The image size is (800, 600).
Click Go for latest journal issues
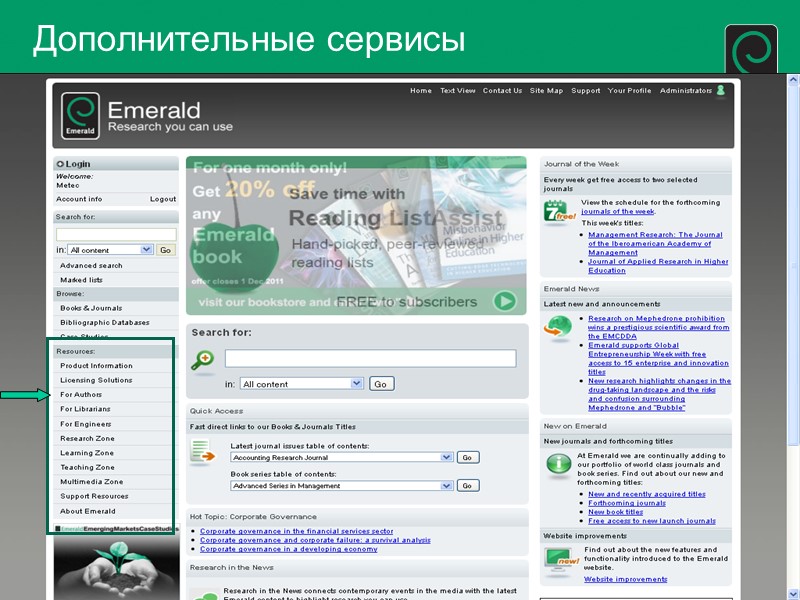(467, 458)
